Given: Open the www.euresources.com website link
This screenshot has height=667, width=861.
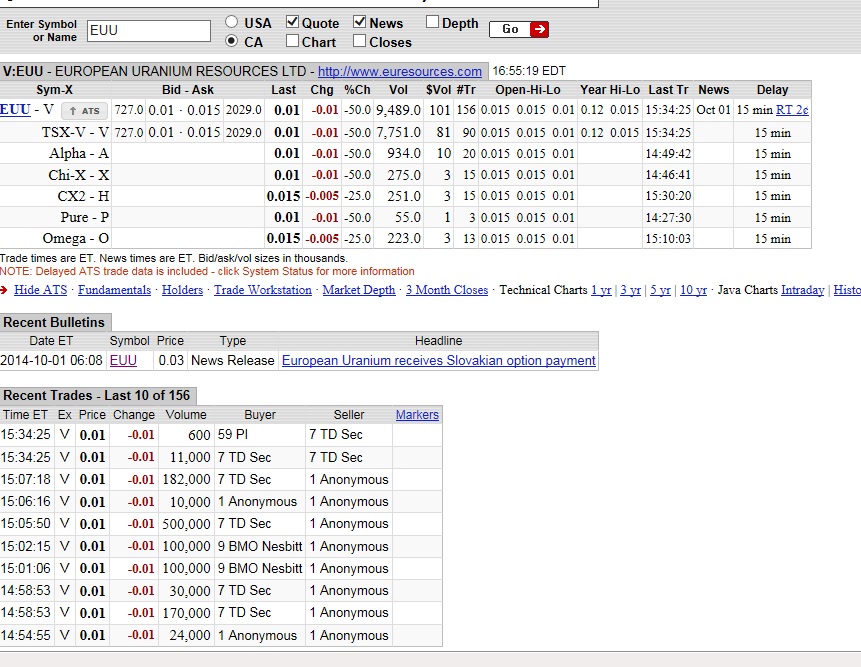Looking at the screenshot, I should coord(399,72).
